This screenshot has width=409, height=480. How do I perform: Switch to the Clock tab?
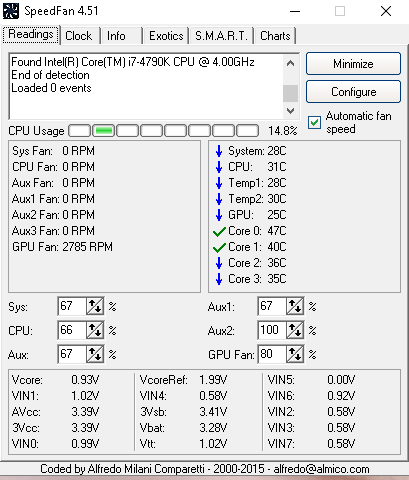(79, 36)
